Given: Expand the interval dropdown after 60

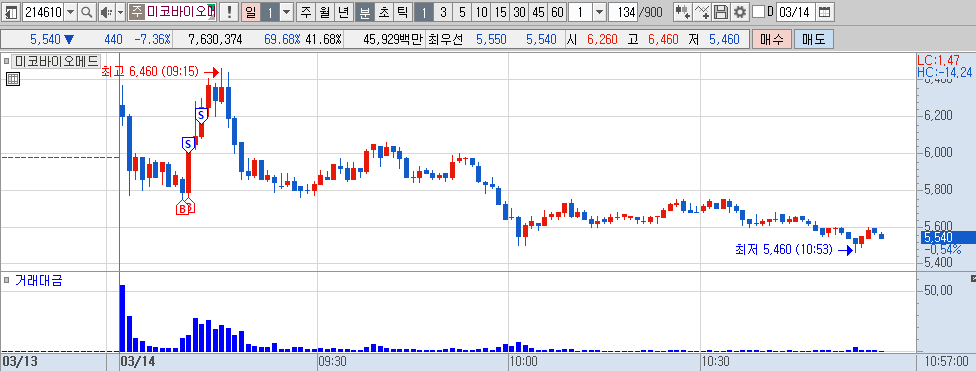Looking at the screenshot, I should pos(599,11).
